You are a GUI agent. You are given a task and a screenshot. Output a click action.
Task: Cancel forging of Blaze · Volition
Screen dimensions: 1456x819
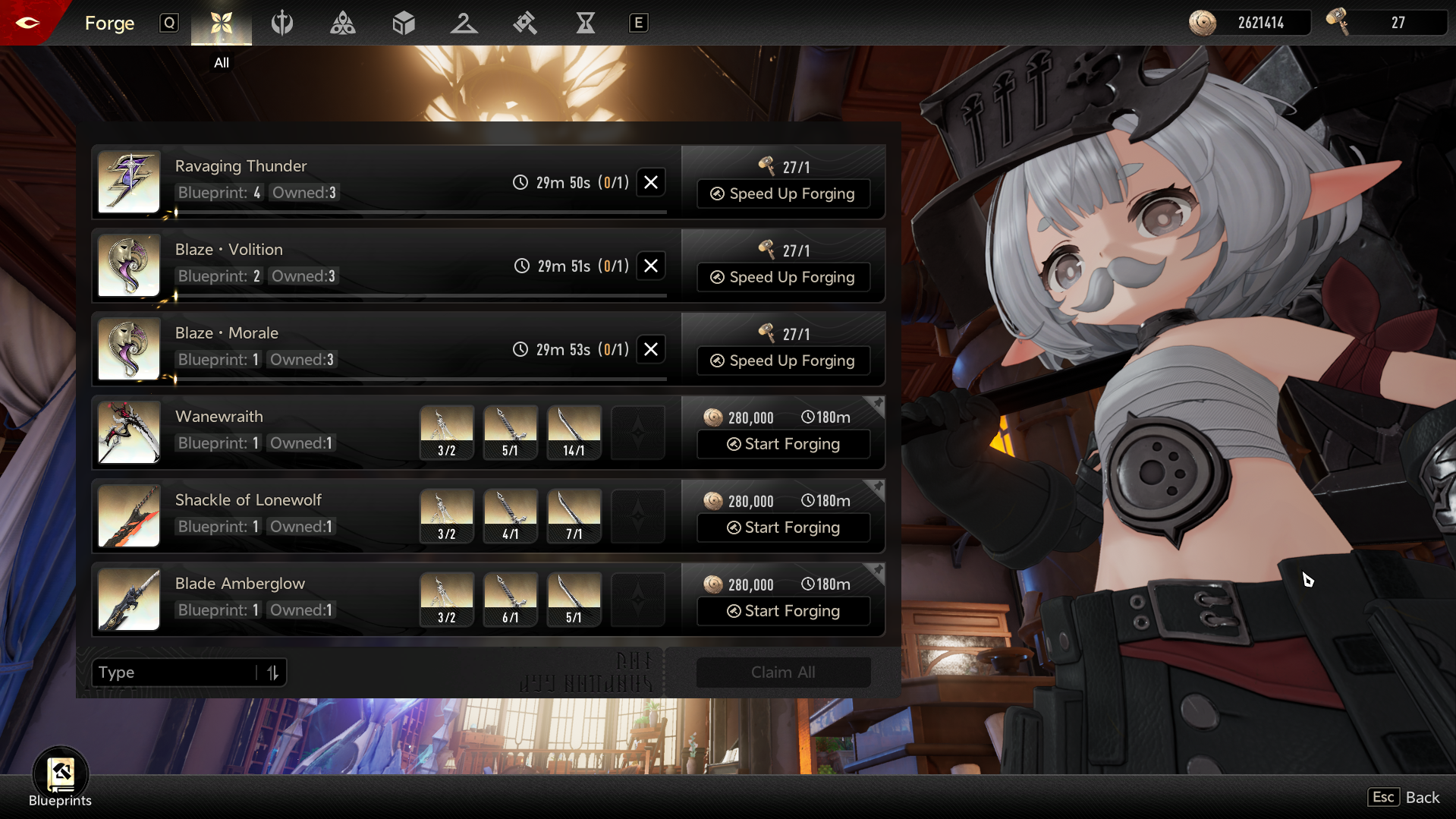650,266
